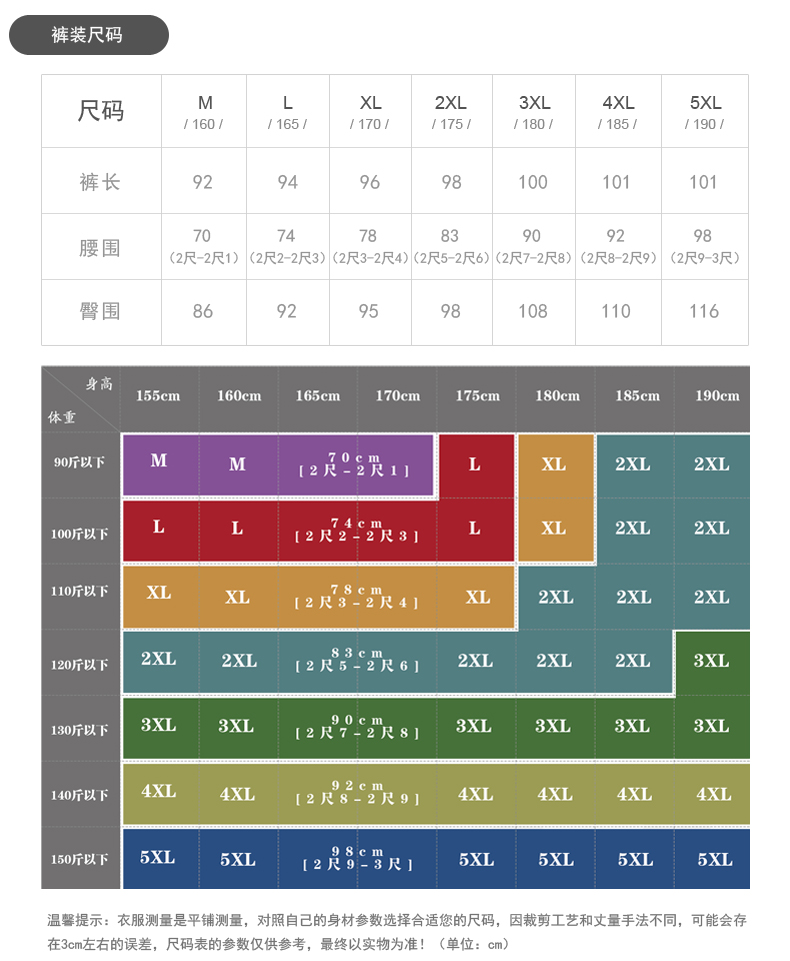Select the 裤长 value 100 cell

[533, 182]
